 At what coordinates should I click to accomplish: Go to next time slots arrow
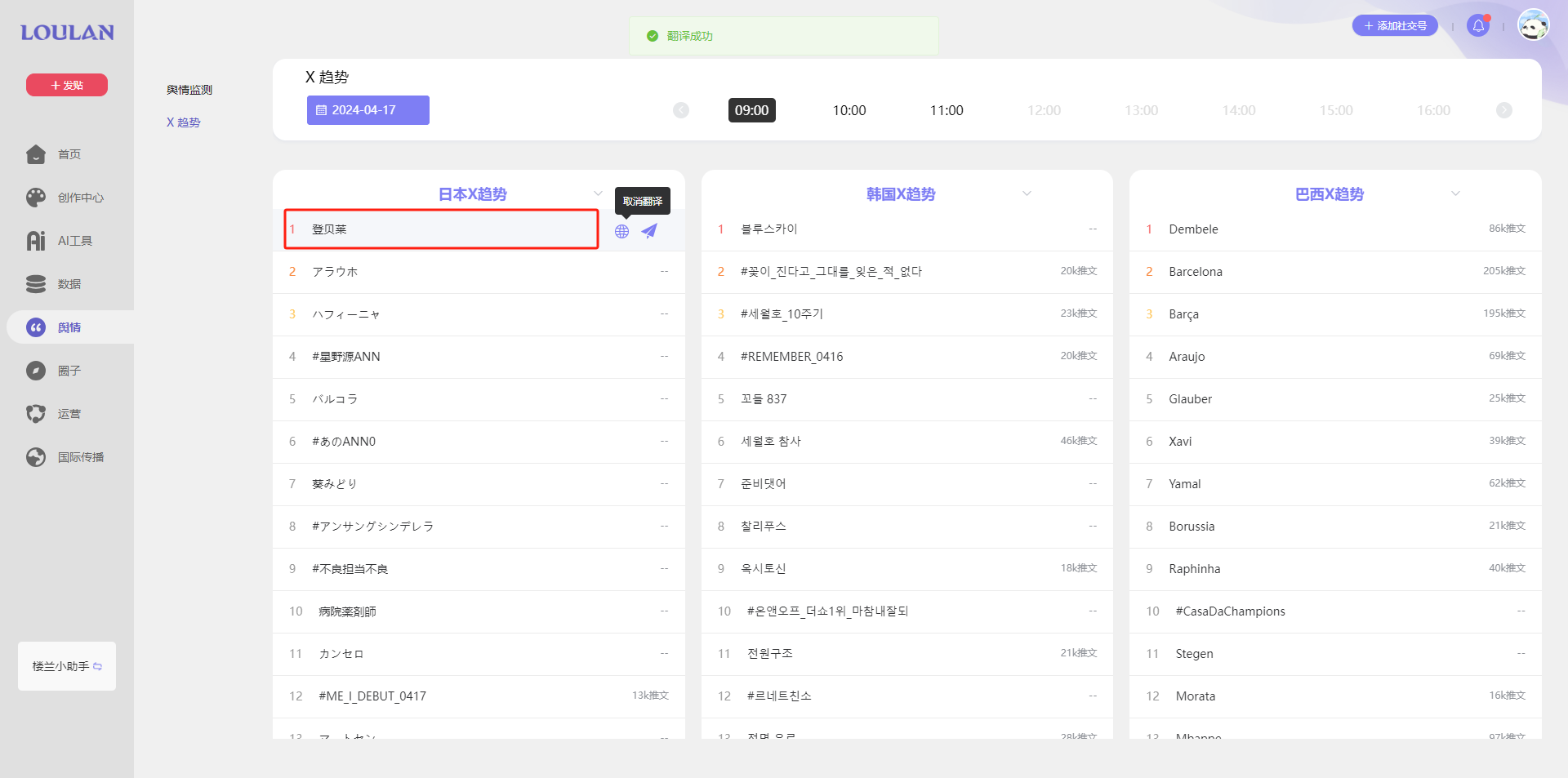tap(1504, 110)
